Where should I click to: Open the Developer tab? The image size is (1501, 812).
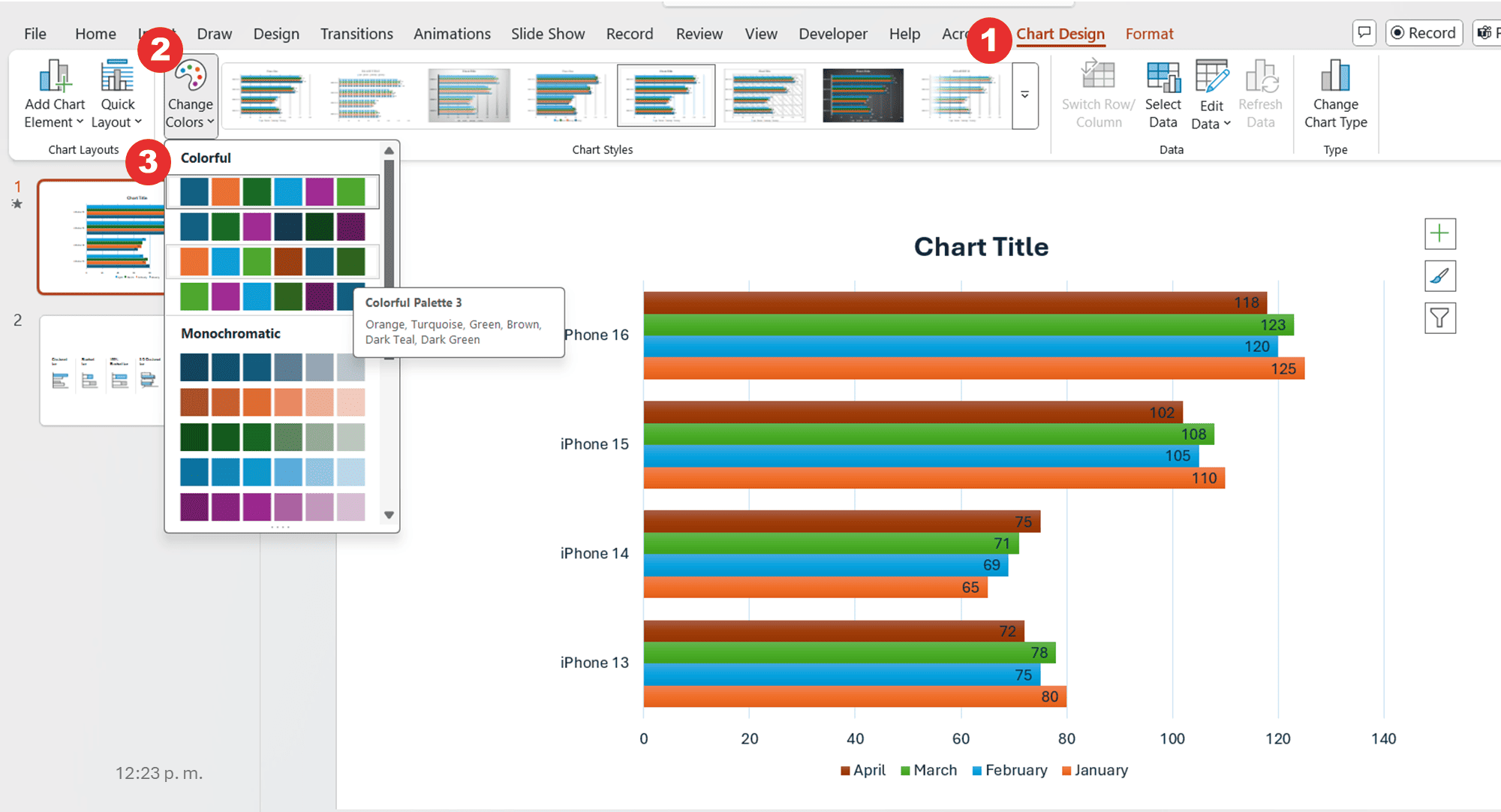[x=833, y=34]
